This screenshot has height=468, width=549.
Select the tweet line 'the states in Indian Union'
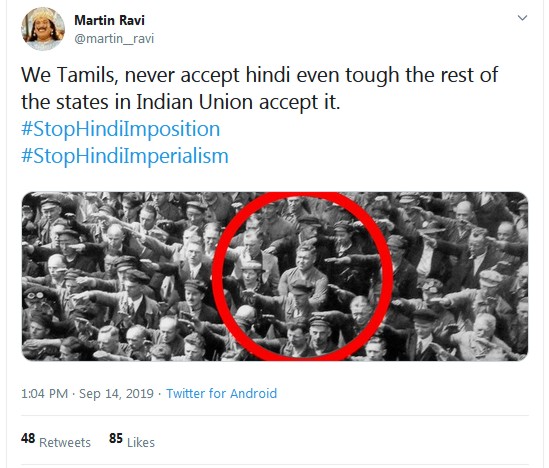[x=181, y=102]
